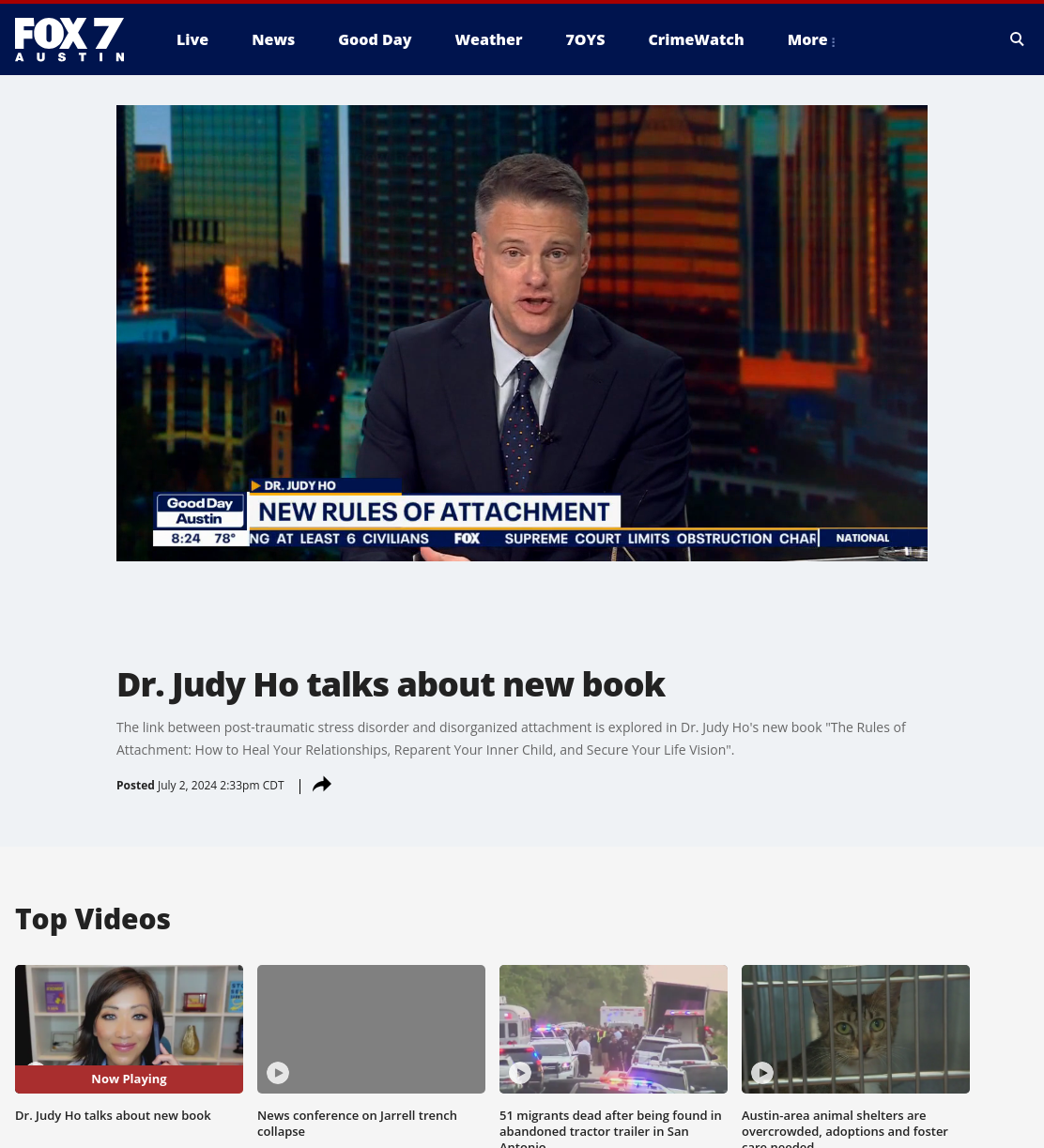Go to the News menu

click(x=273, y=39)
